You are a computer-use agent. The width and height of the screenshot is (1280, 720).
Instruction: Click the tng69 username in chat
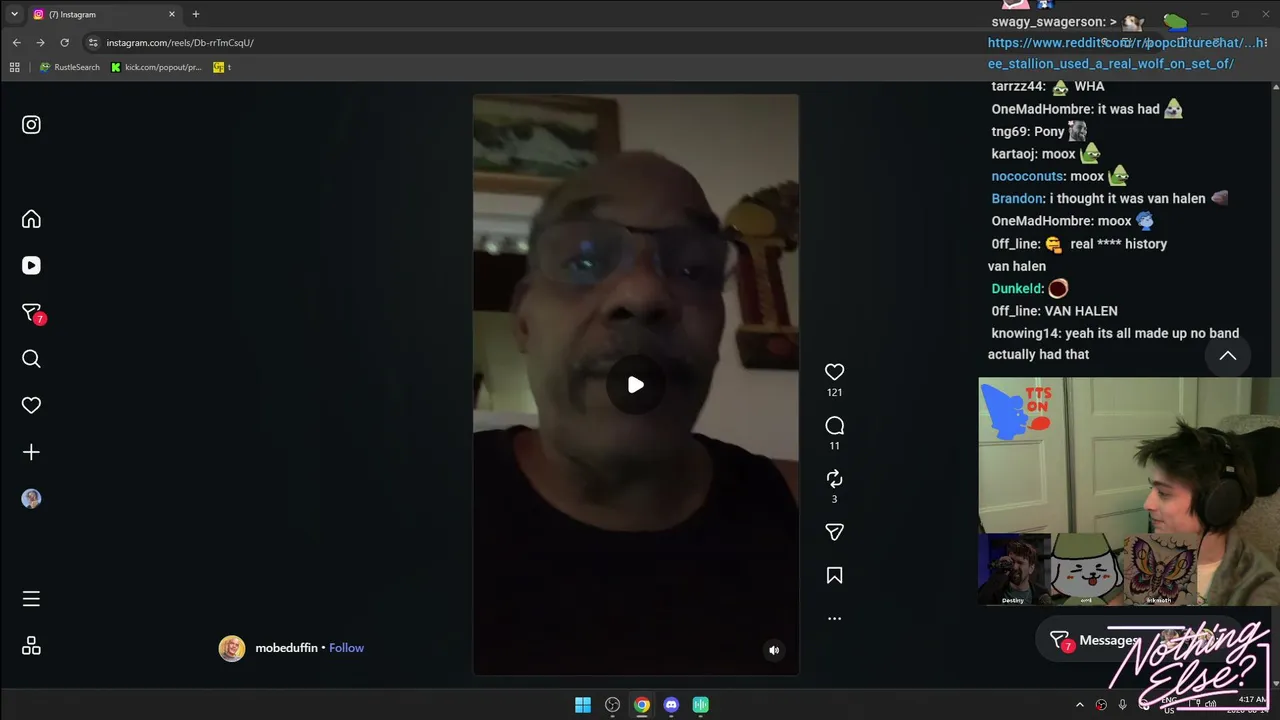pyautogui.click(x=1010, y=132)
